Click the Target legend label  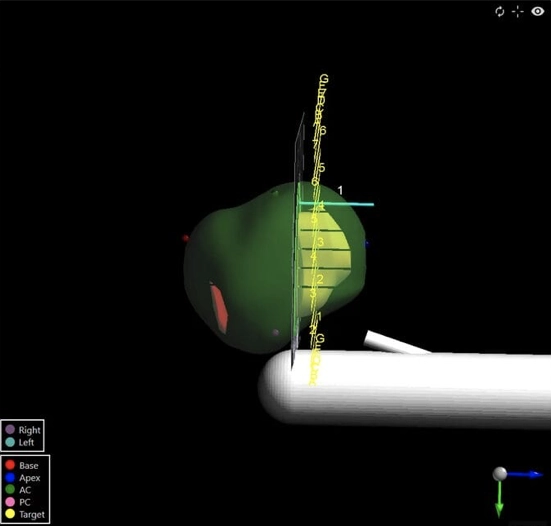(32, 514)
